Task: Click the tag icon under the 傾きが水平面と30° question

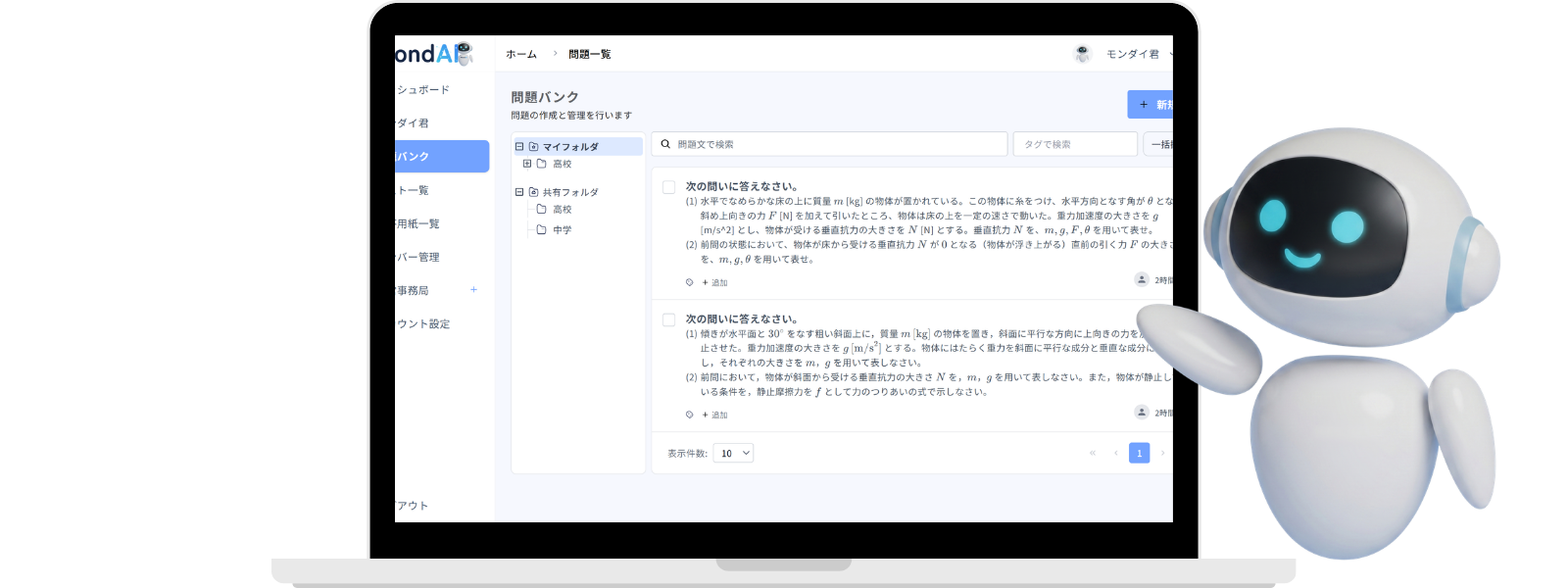Action: click(689, 415)
